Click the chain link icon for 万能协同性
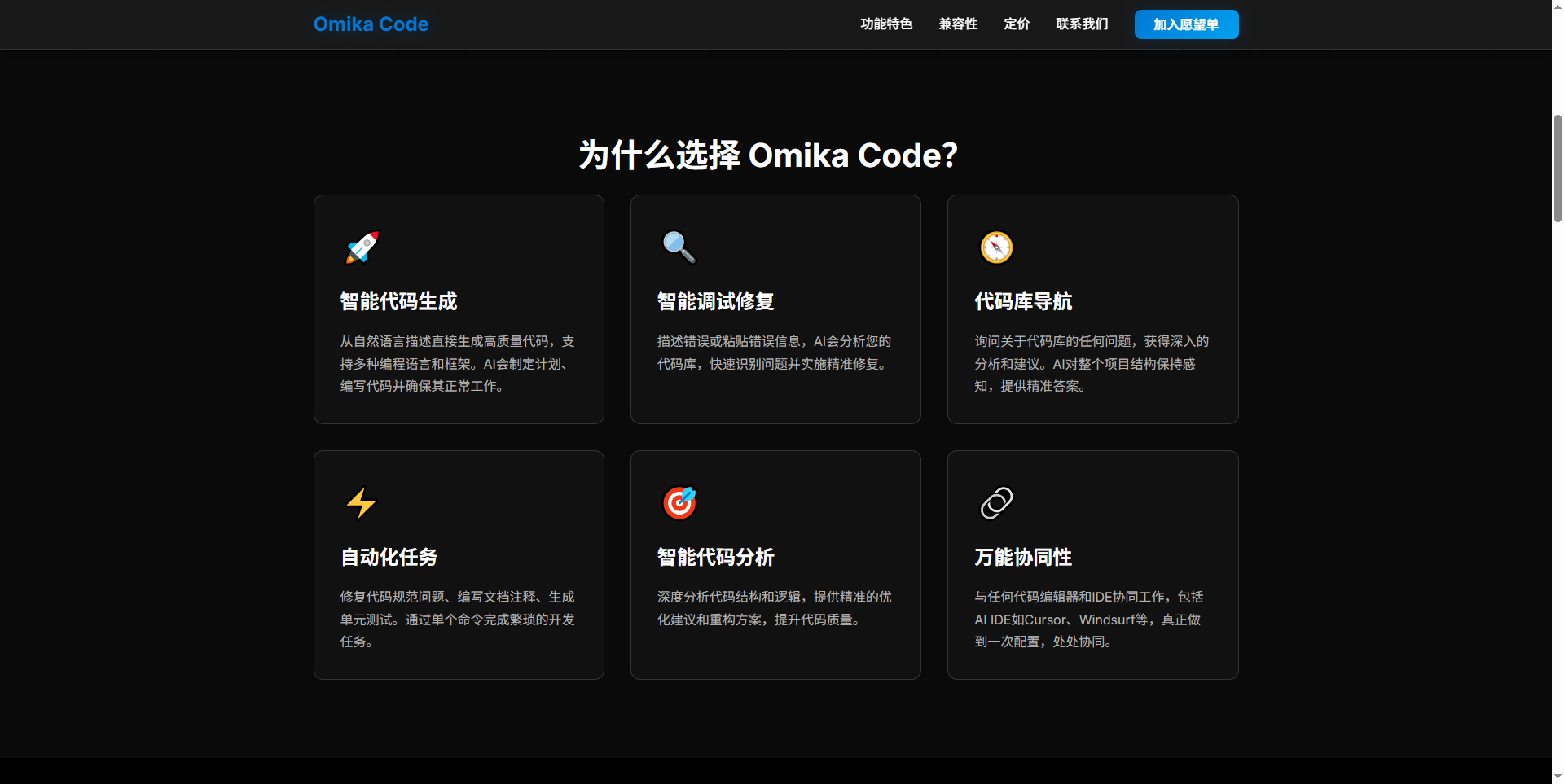The height and width of the screenshot is (784, 1564). coord(996,503)
